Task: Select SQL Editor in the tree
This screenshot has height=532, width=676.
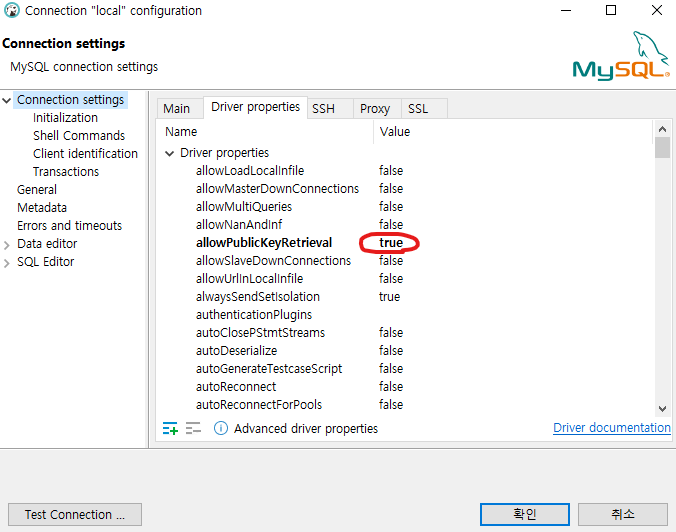Action: 45,262
